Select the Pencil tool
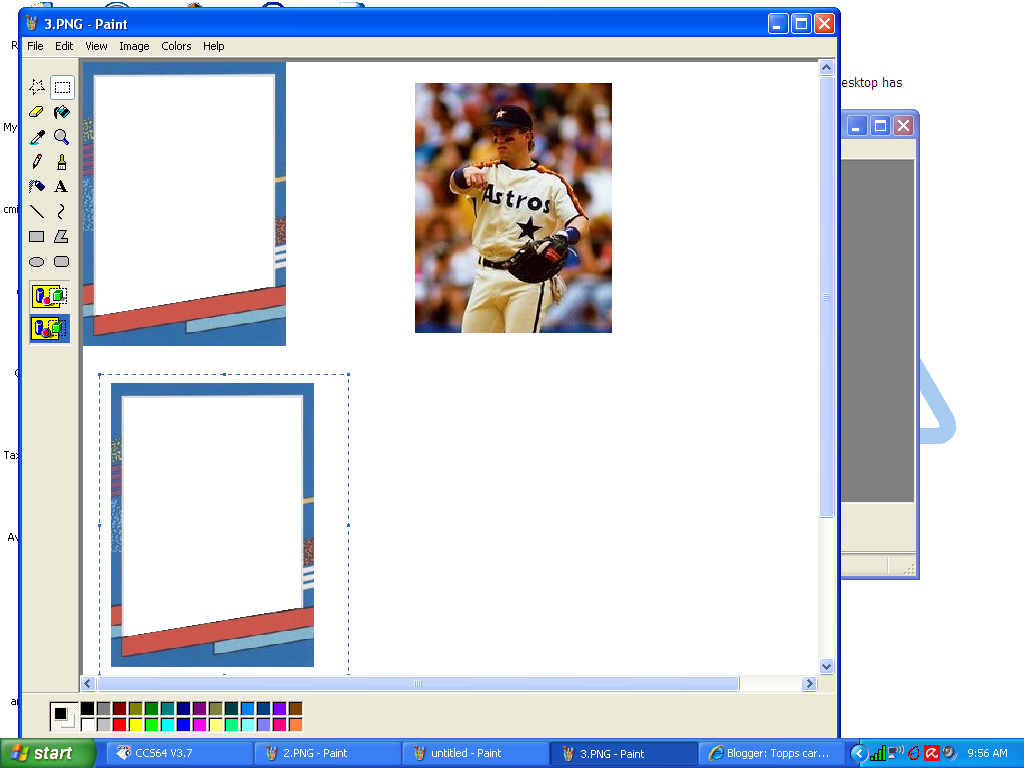The height and width of the screenshot is (768, 1024). pos(37,161)
